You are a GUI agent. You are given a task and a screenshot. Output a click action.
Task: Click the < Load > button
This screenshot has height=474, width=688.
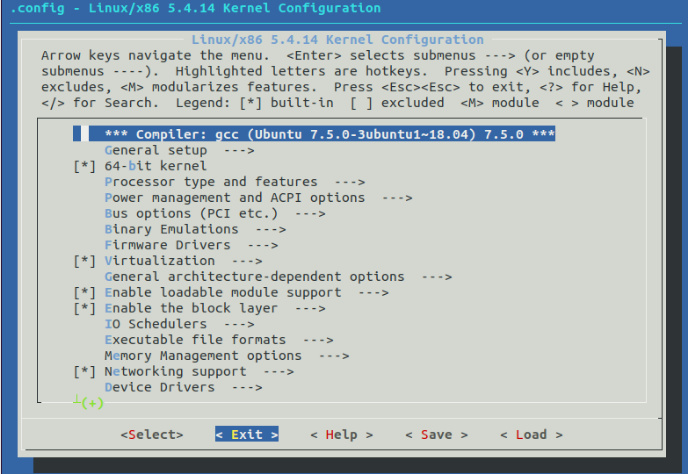click(x=531, y=434)
